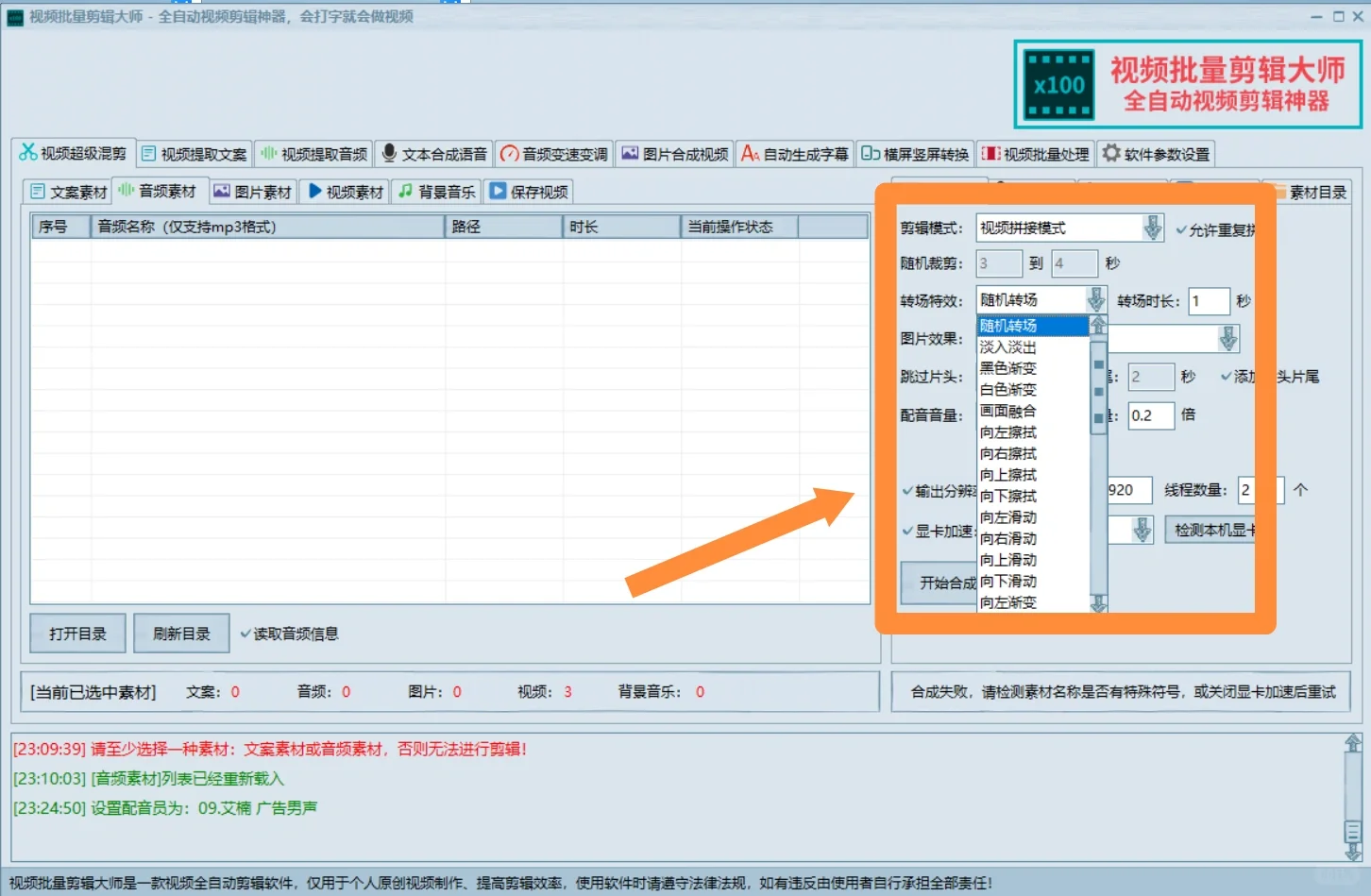Switch to the 保存视频 sub-tab

(x=530, y=192)
